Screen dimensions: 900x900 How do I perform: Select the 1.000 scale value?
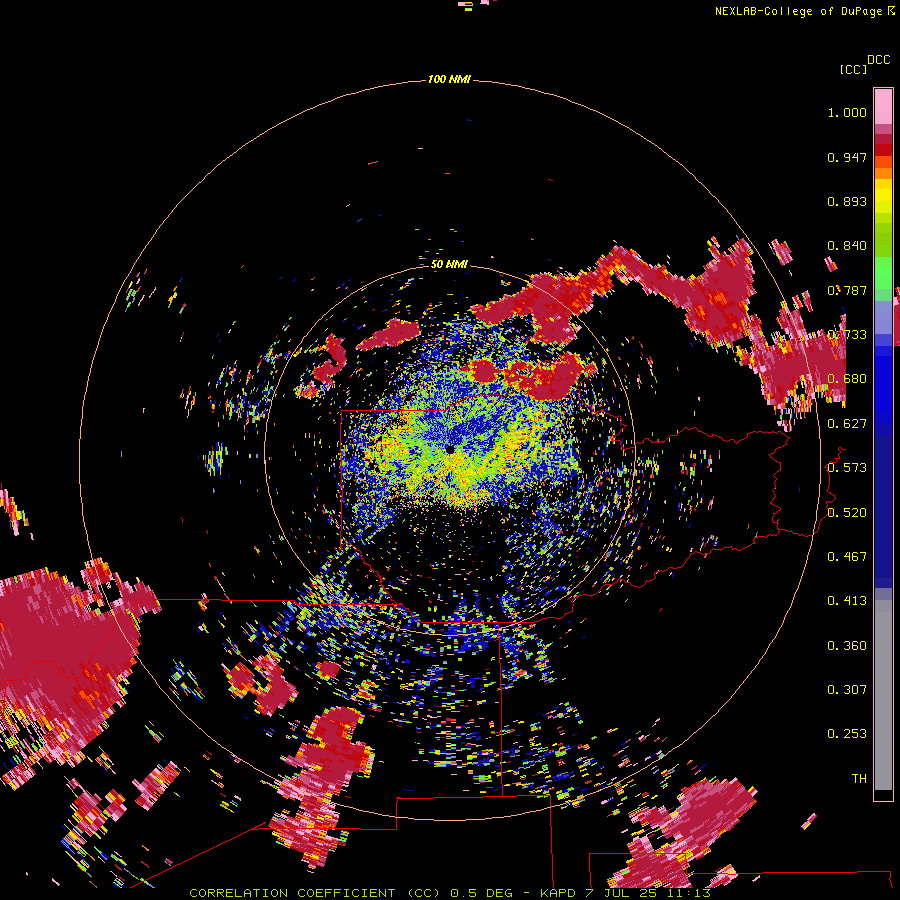click(x=847, y=112)
